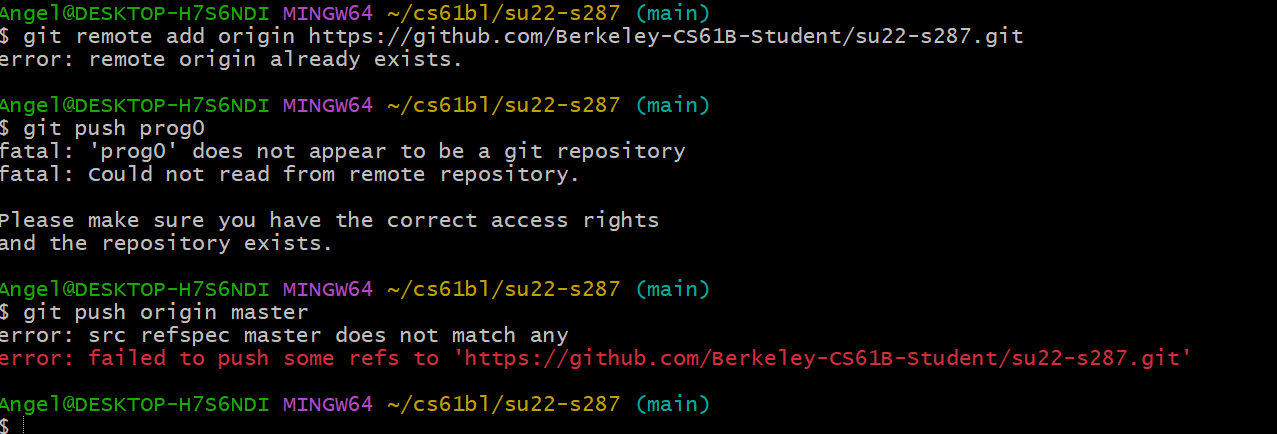Select the "error: remote origin already exists." line
The width and height of the screenshot is (1277, 434).
point(231,59)
